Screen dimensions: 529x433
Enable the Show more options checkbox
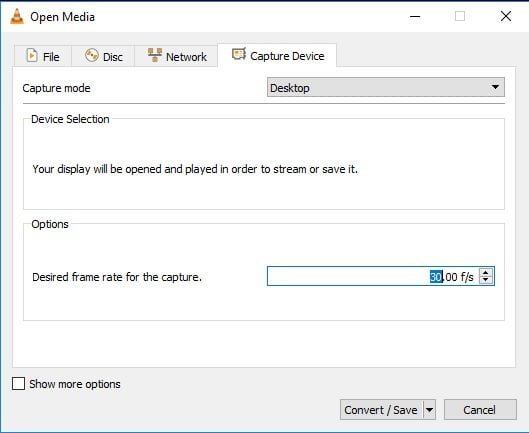pos(18,384)
